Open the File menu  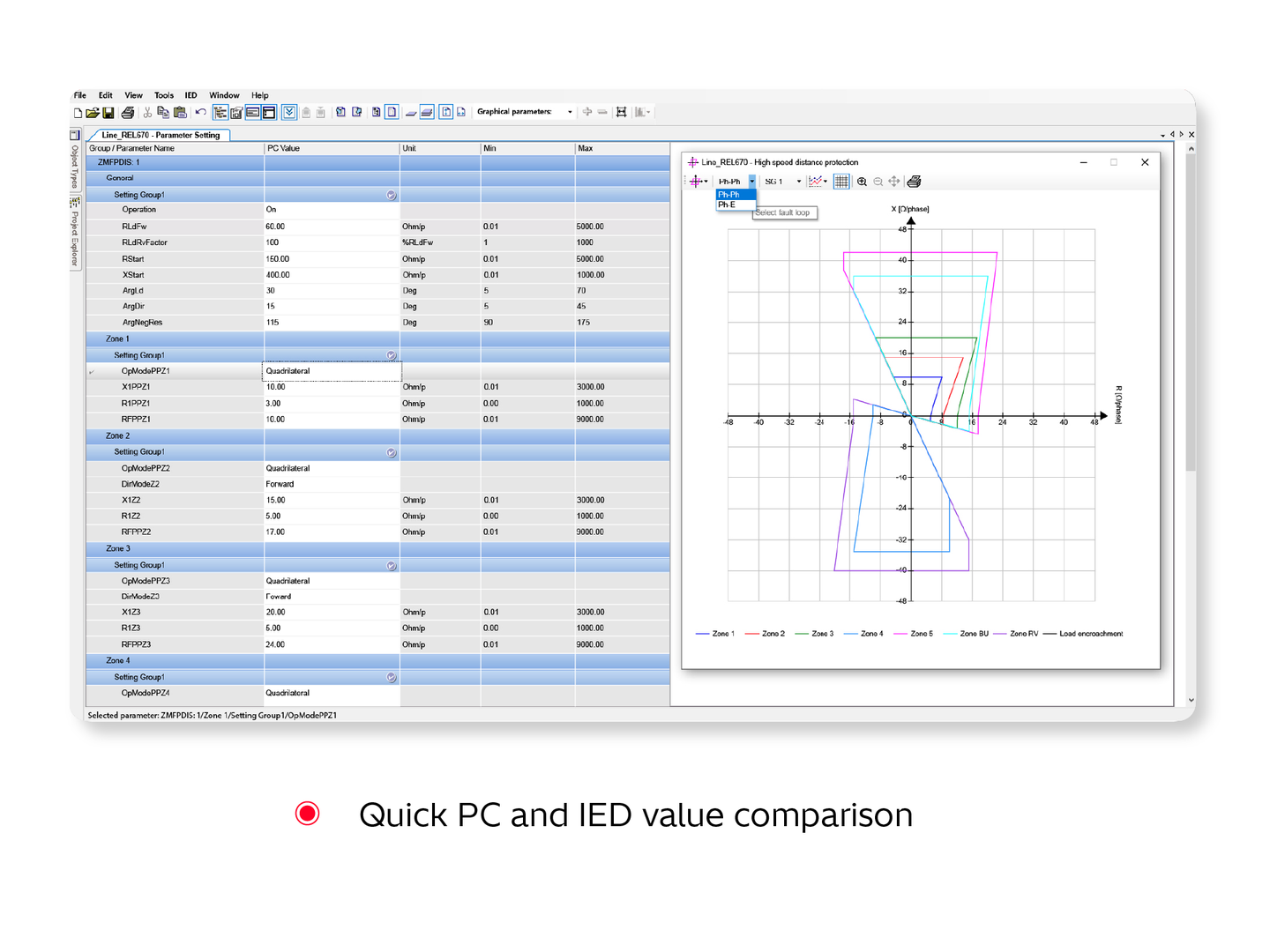(x=80, y=95)
